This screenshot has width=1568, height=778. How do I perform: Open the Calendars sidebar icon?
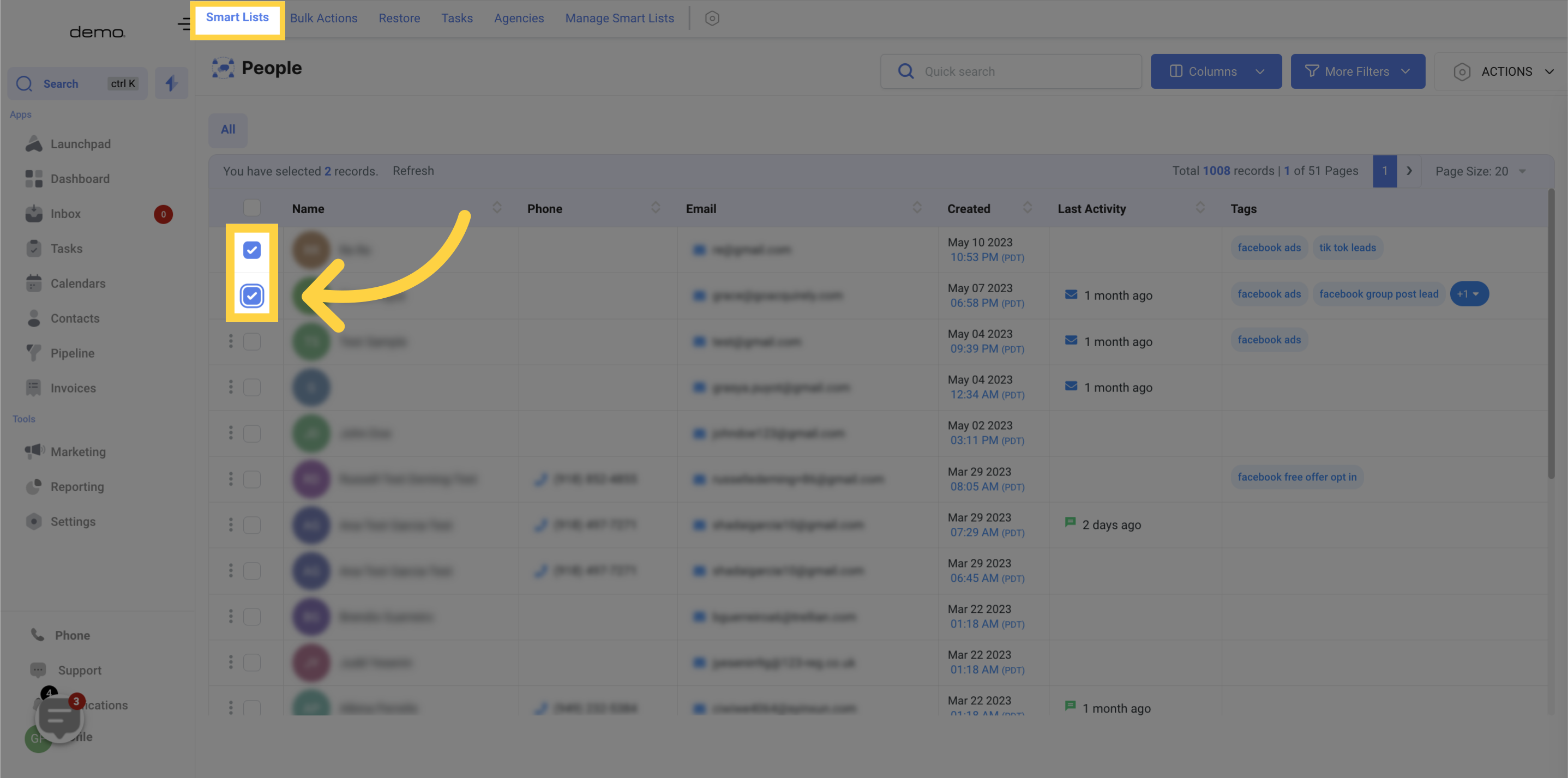pyautogui.click(x=34, y=283)
